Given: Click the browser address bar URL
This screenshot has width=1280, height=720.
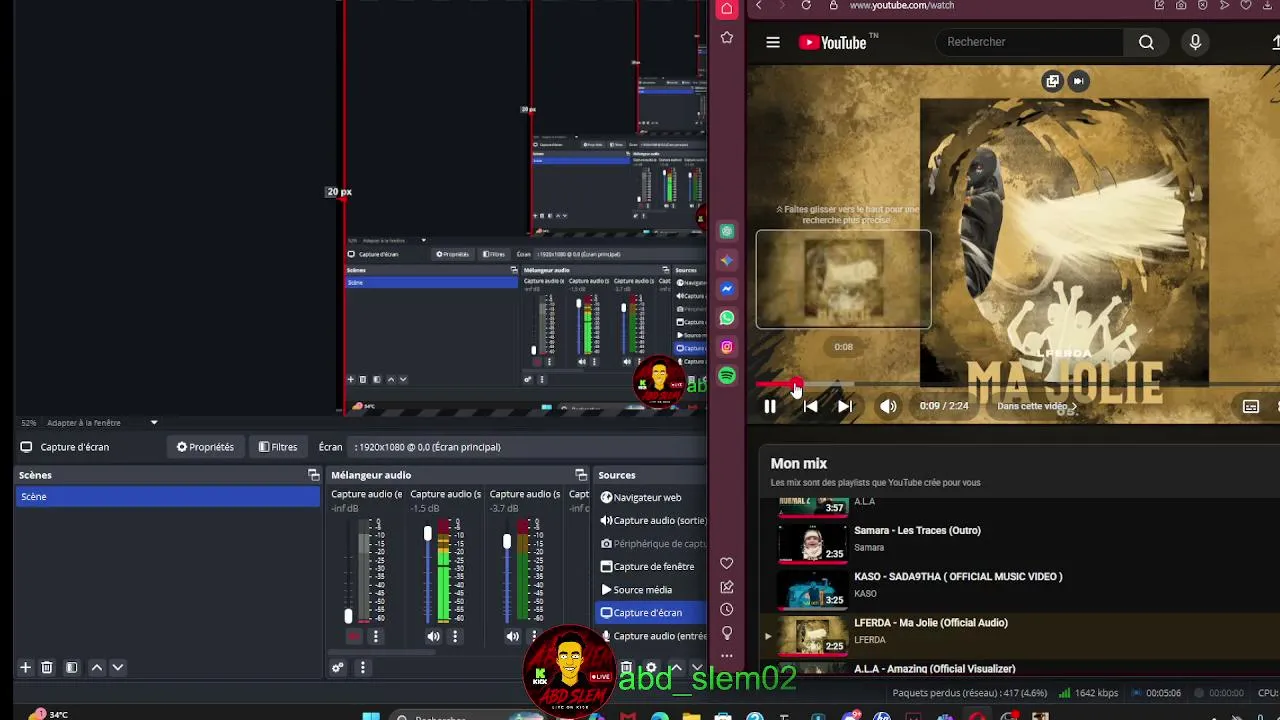Looking at the screenshot, I should 902,5.
